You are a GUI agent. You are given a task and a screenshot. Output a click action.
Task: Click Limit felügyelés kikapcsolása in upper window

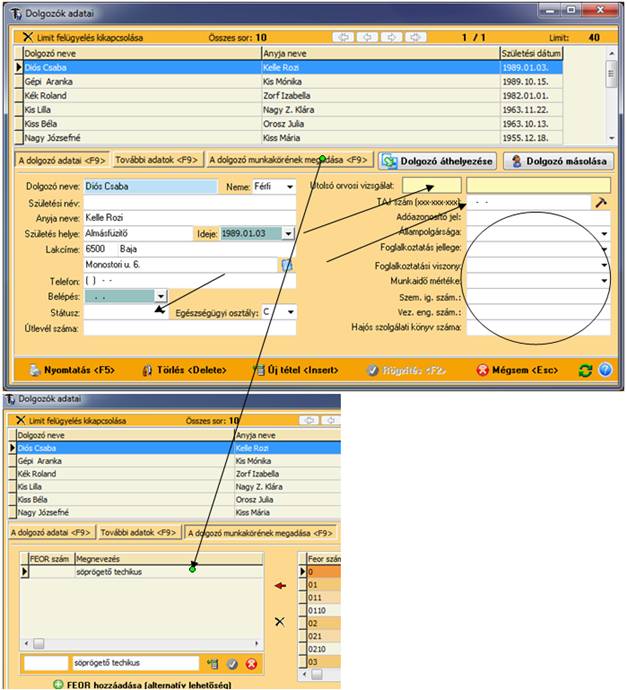click(x=84, y=37)
